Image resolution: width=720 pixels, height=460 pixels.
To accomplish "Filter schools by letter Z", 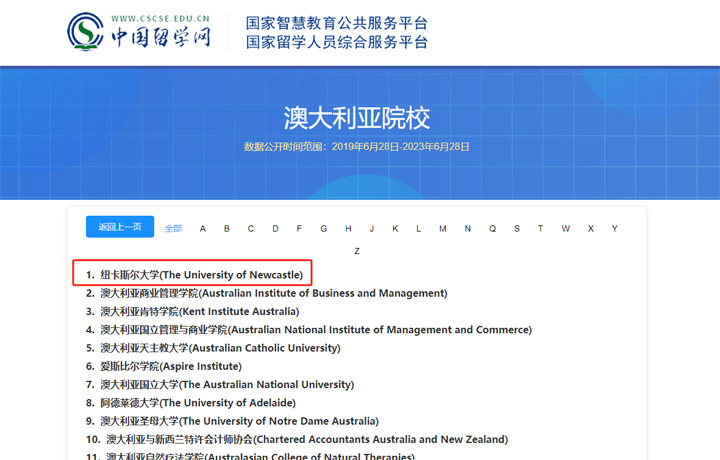I will pyautogui.click(x=357, y=251).
